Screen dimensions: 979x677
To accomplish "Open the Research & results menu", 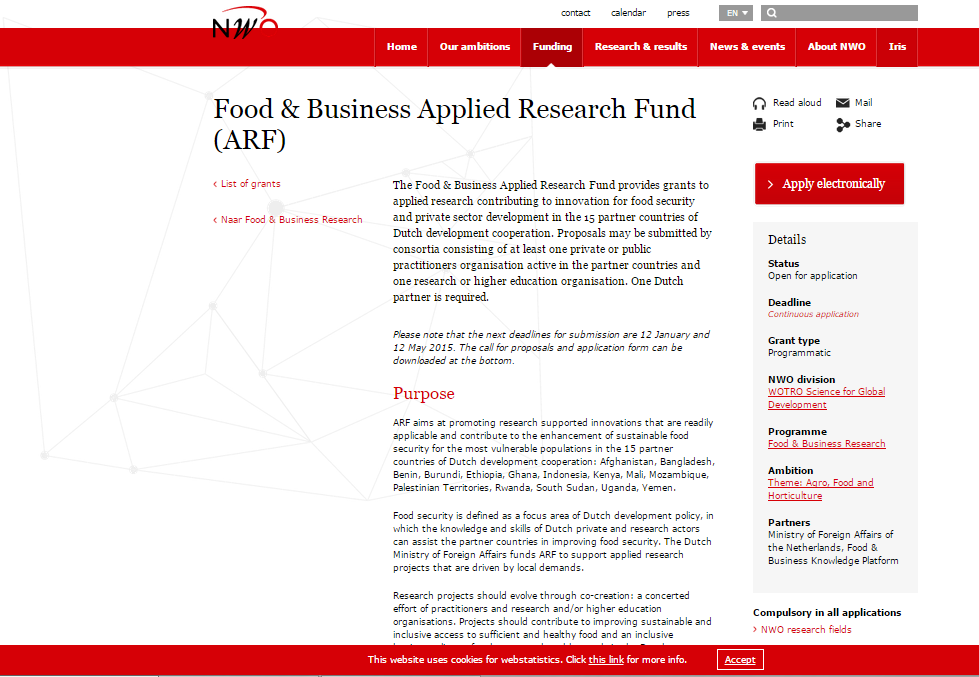I will tap(640, 47).
